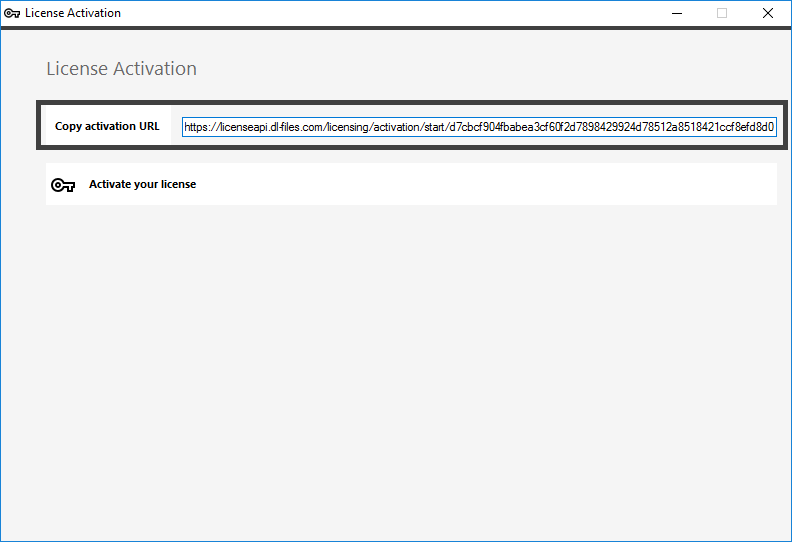The width and height of the screenshot is (792, 542).
Task: Focus the activation URL text field
Action: (479, 127)
